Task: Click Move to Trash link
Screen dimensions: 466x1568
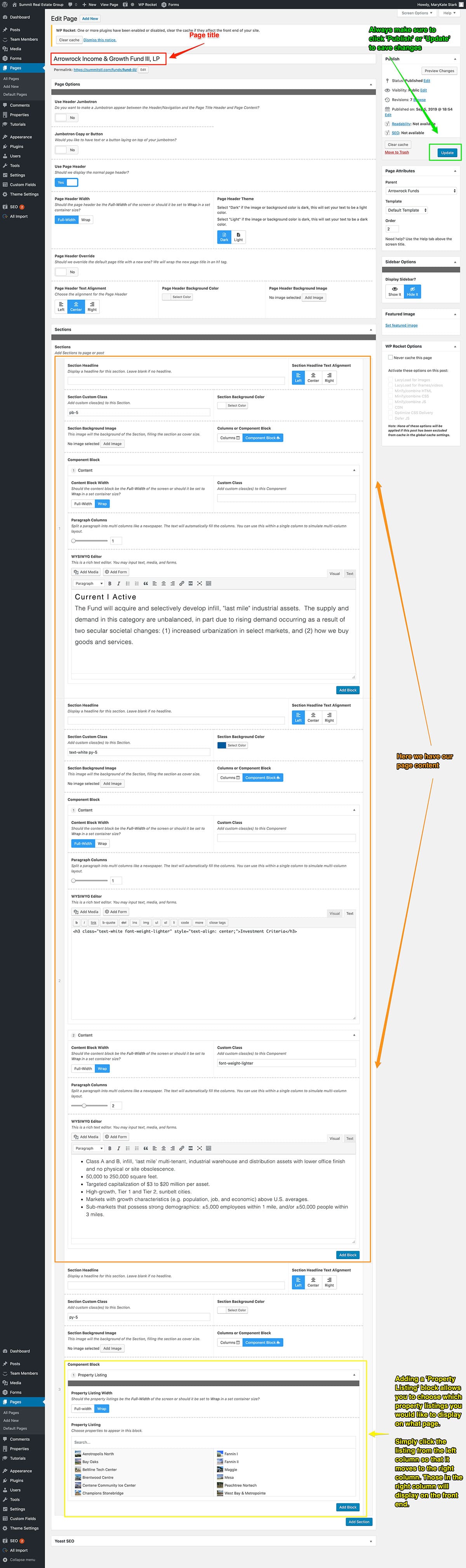Action: 396,152
